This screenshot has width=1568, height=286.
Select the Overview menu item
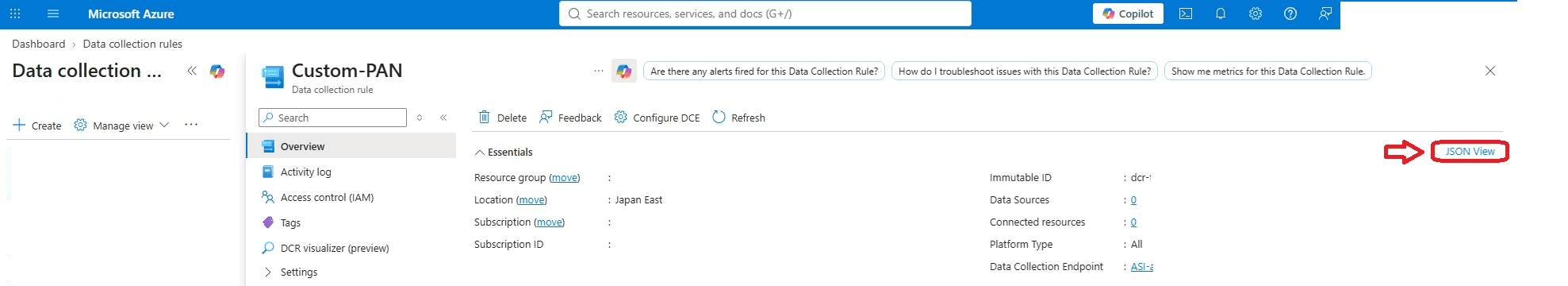351,146
